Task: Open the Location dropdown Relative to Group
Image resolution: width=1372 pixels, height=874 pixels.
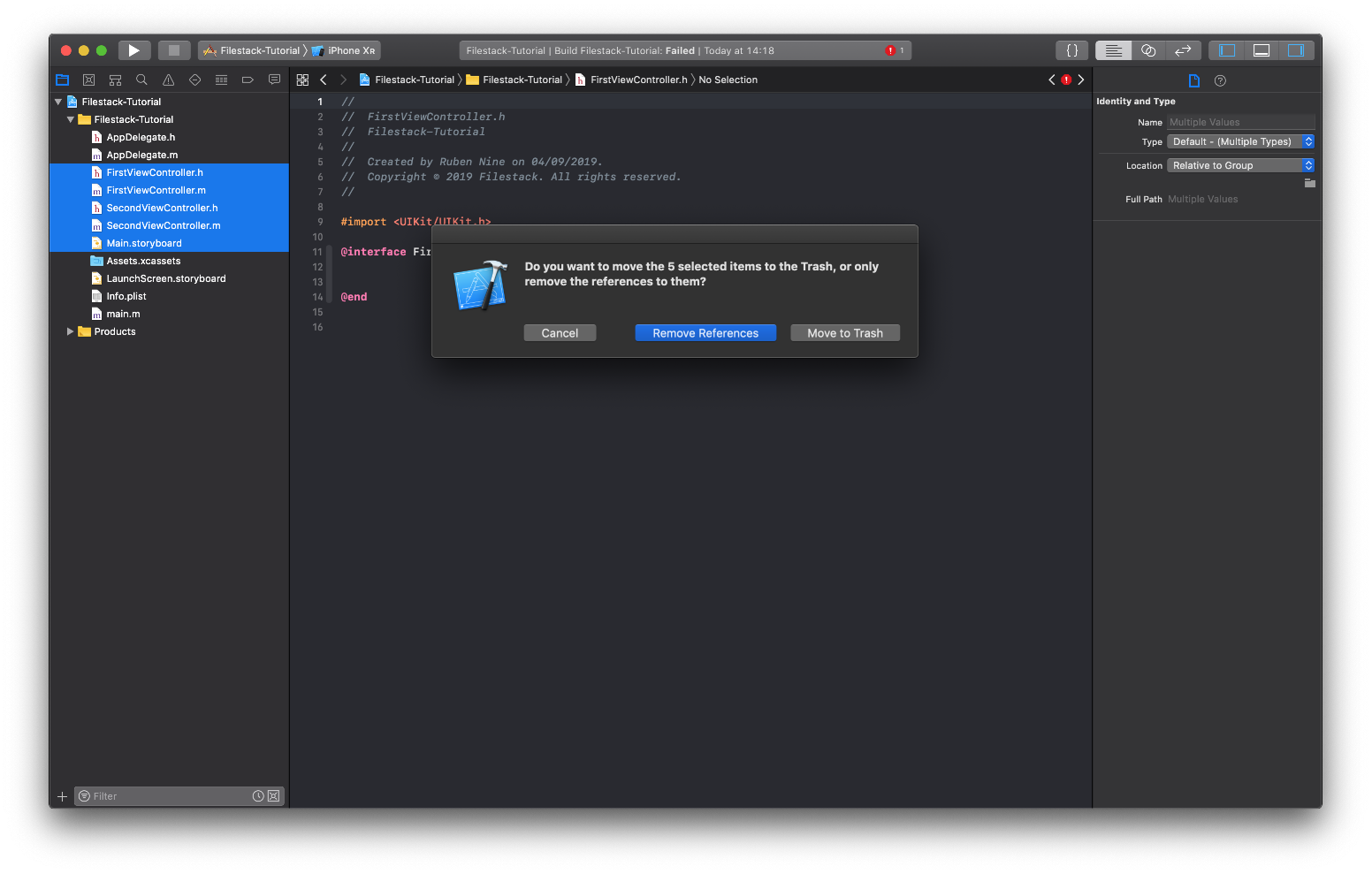Action: pyautogui.click(x=1241, y=165)
